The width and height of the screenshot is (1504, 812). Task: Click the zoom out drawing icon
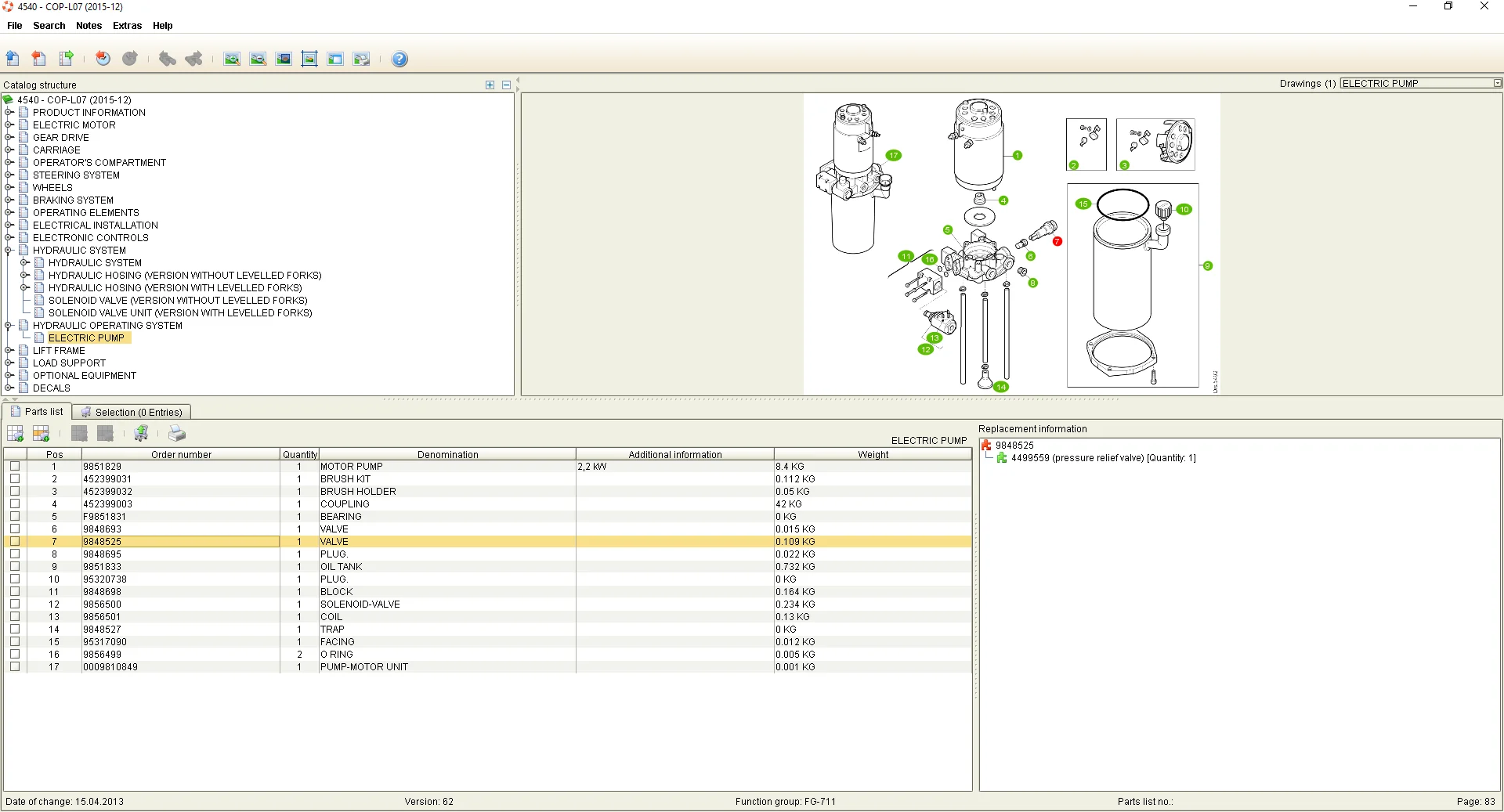click(258, 60)
